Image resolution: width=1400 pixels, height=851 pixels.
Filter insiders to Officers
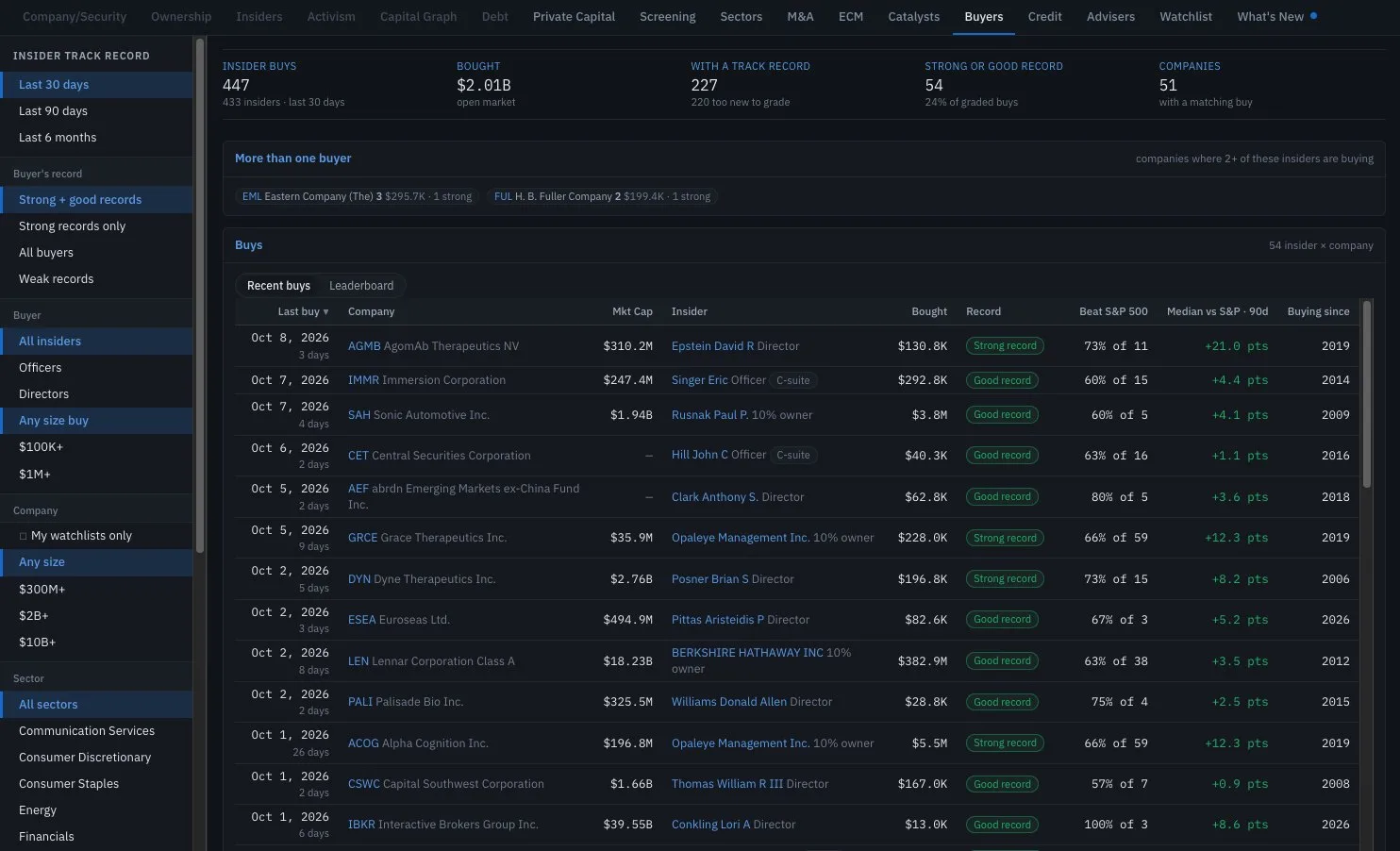pos(96,368)
